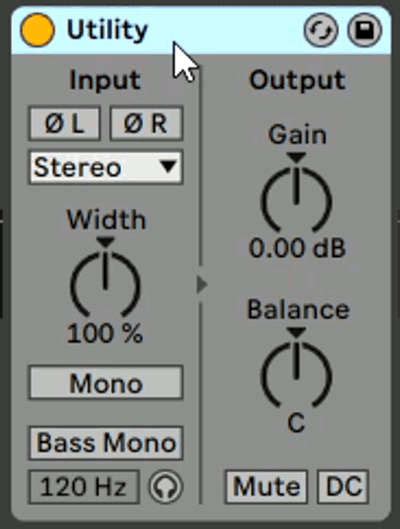Enable the Bass Mono button
The image size is (400, 529).
pos(106,443)
